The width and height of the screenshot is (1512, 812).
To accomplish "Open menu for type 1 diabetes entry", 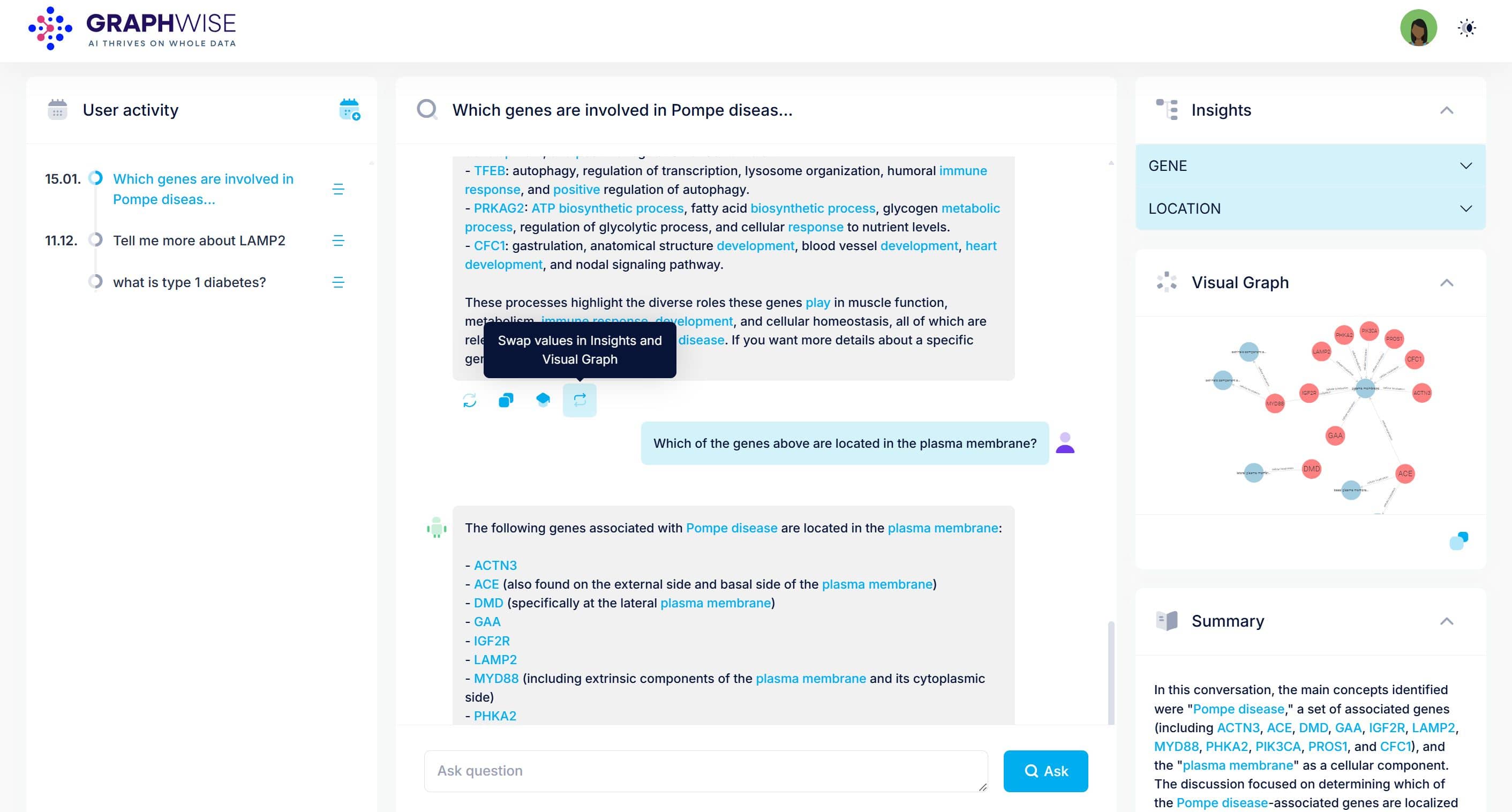I will 338,282.
